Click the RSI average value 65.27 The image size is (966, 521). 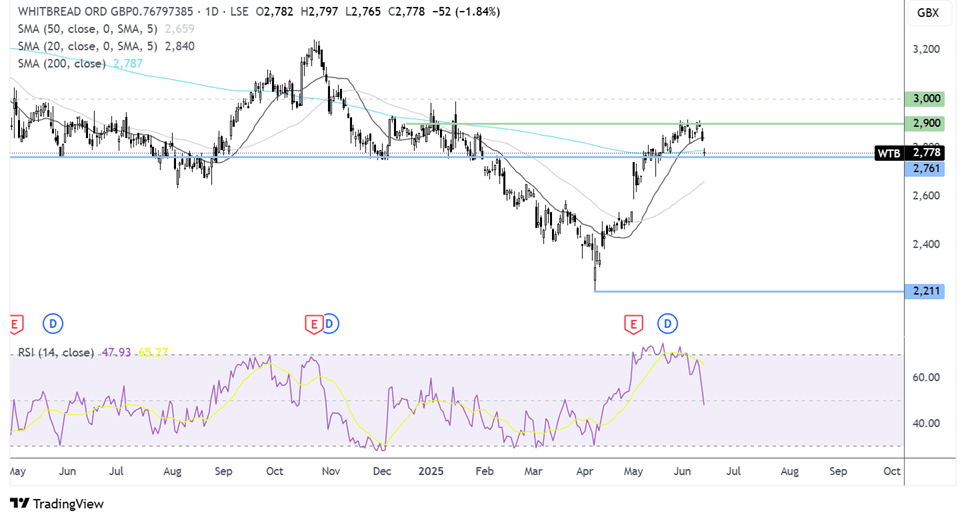153,352
